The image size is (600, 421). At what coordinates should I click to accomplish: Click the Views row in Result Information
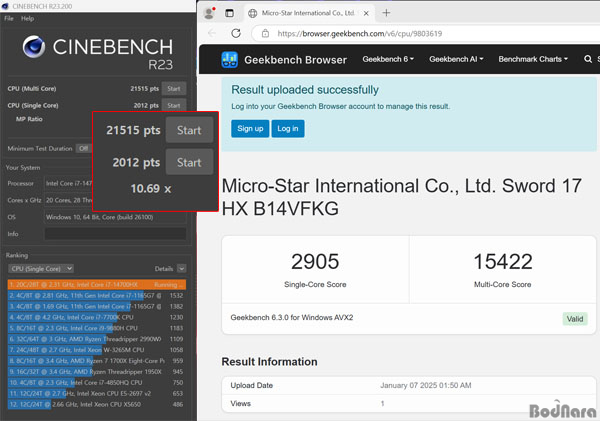[x=408, y=403]
